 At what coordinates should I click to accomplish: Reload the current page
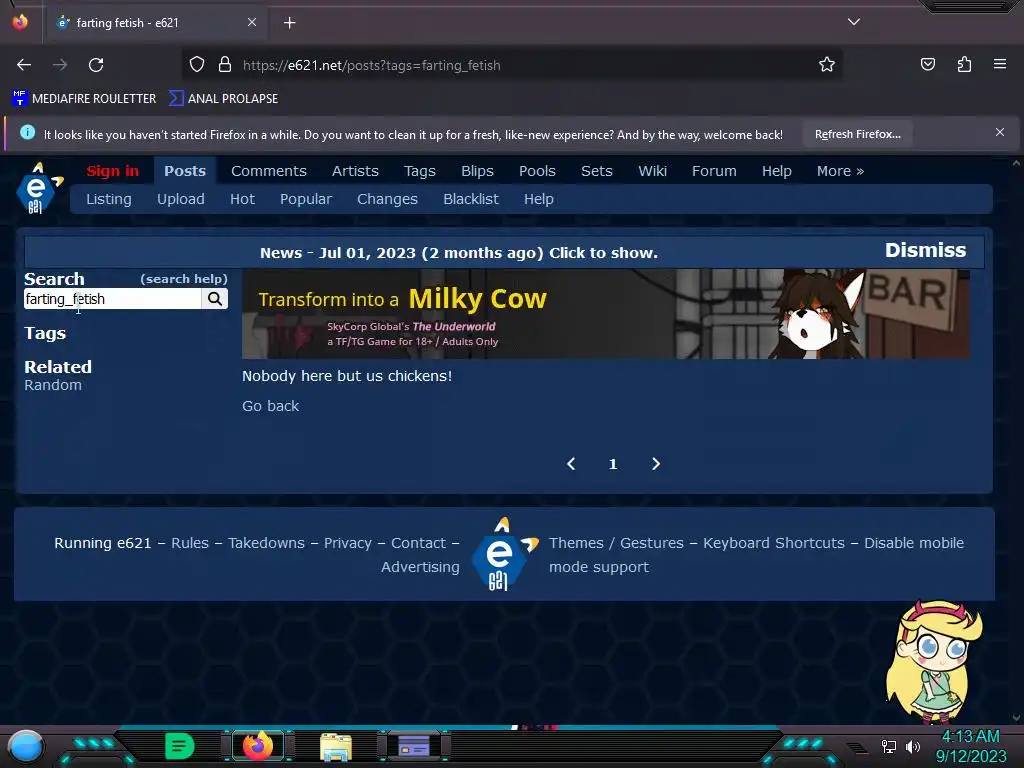pos(96,65)
